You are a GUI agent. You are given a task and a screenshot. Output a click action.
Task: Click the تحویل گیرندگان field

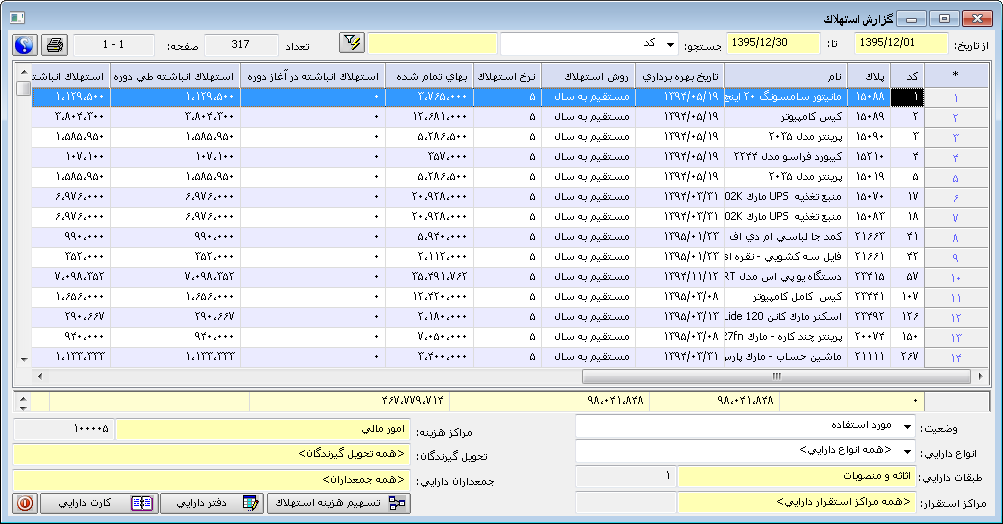coord(212,454)
